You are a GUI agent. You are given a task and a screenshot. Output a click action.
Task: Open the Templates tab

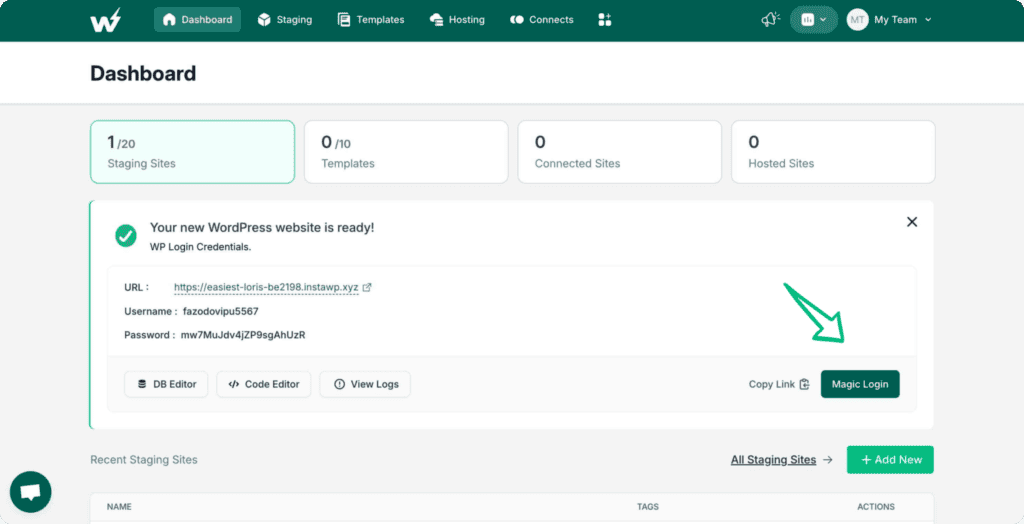371,20
